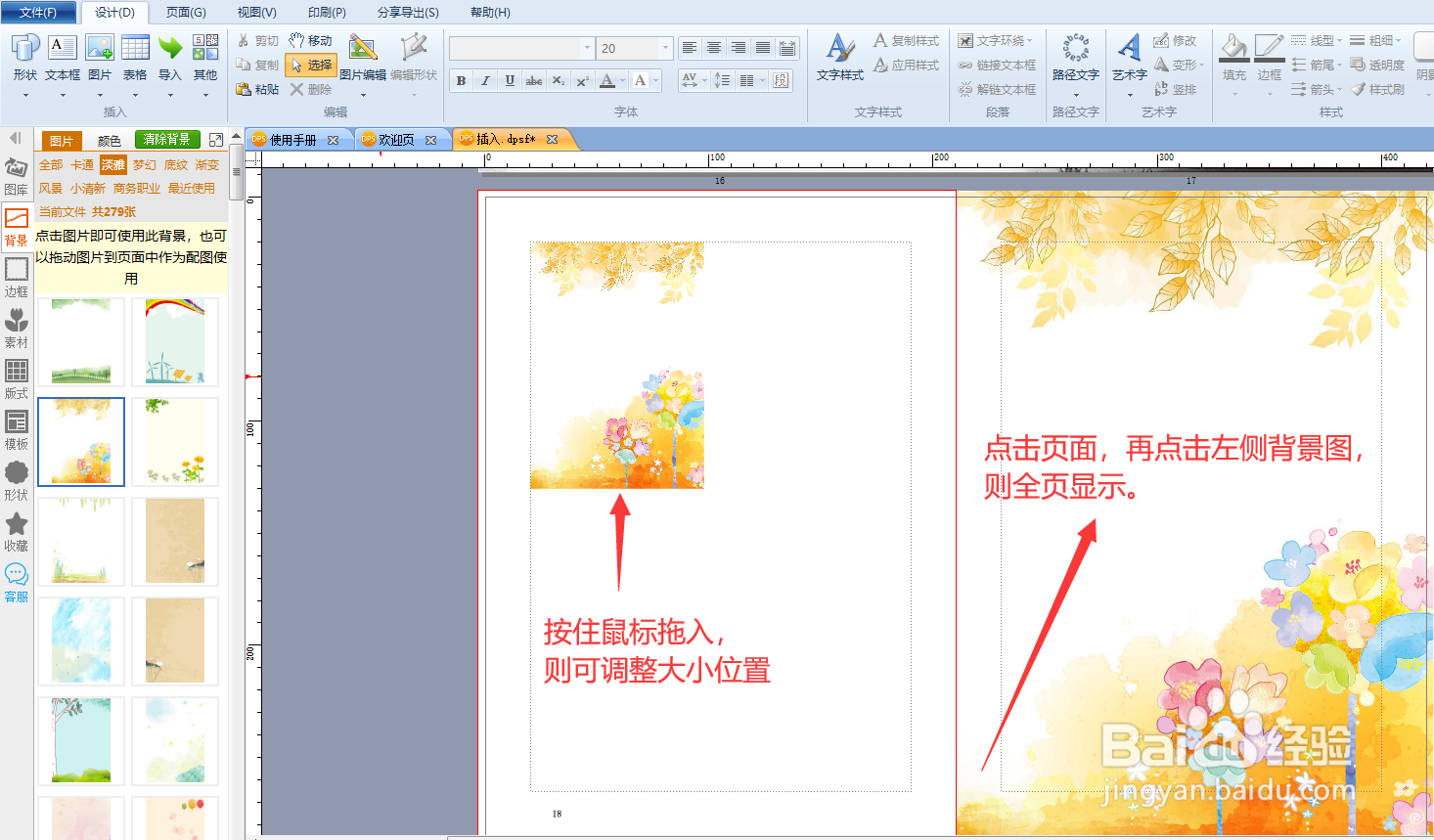1434x840 pixels.
Task: Switch to the 页面(G) ribbon tab
Action: [x=186, y=13]
